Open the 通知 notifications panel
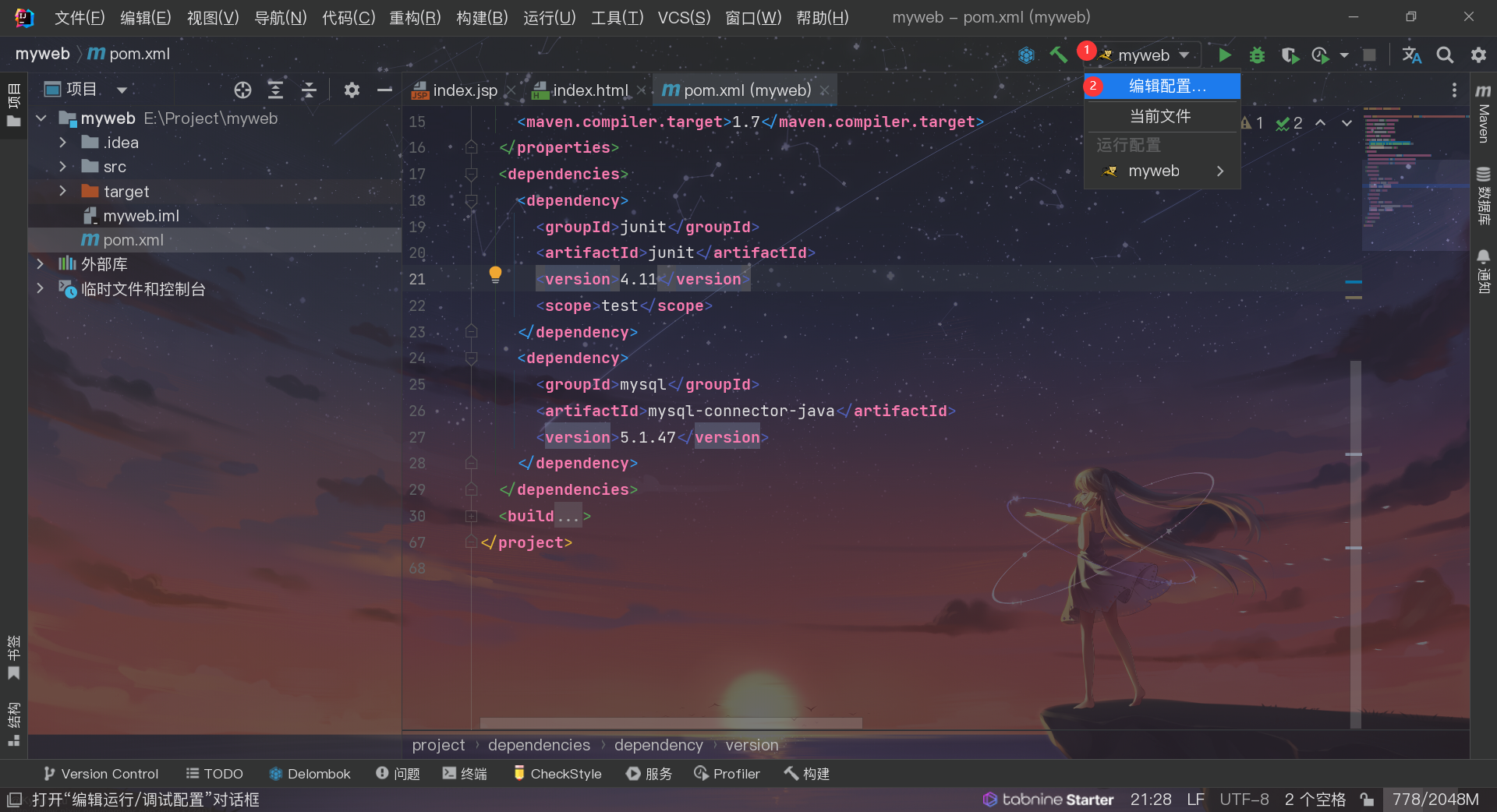Image resolution: width=1497 pixels, height=812 pixels. pyautogui.click(x=1483, y=272)
